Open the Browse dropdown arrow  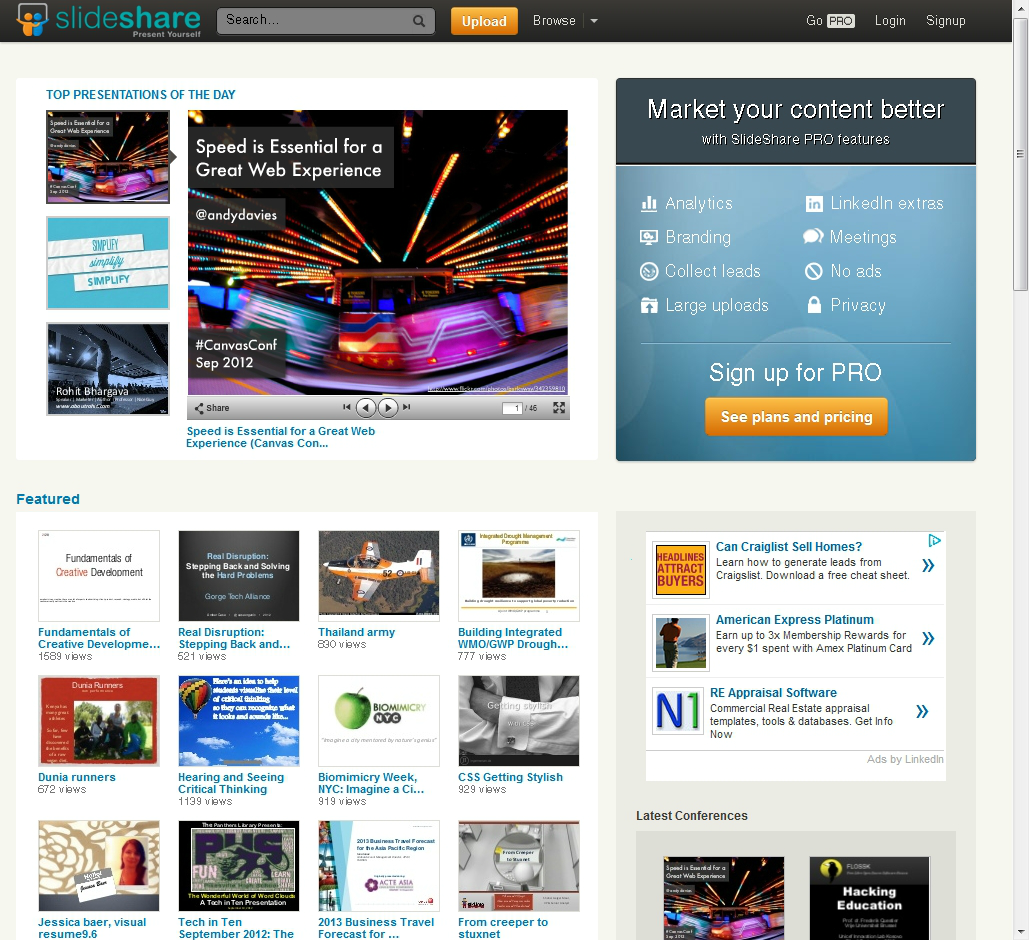[x=594, y=21]
